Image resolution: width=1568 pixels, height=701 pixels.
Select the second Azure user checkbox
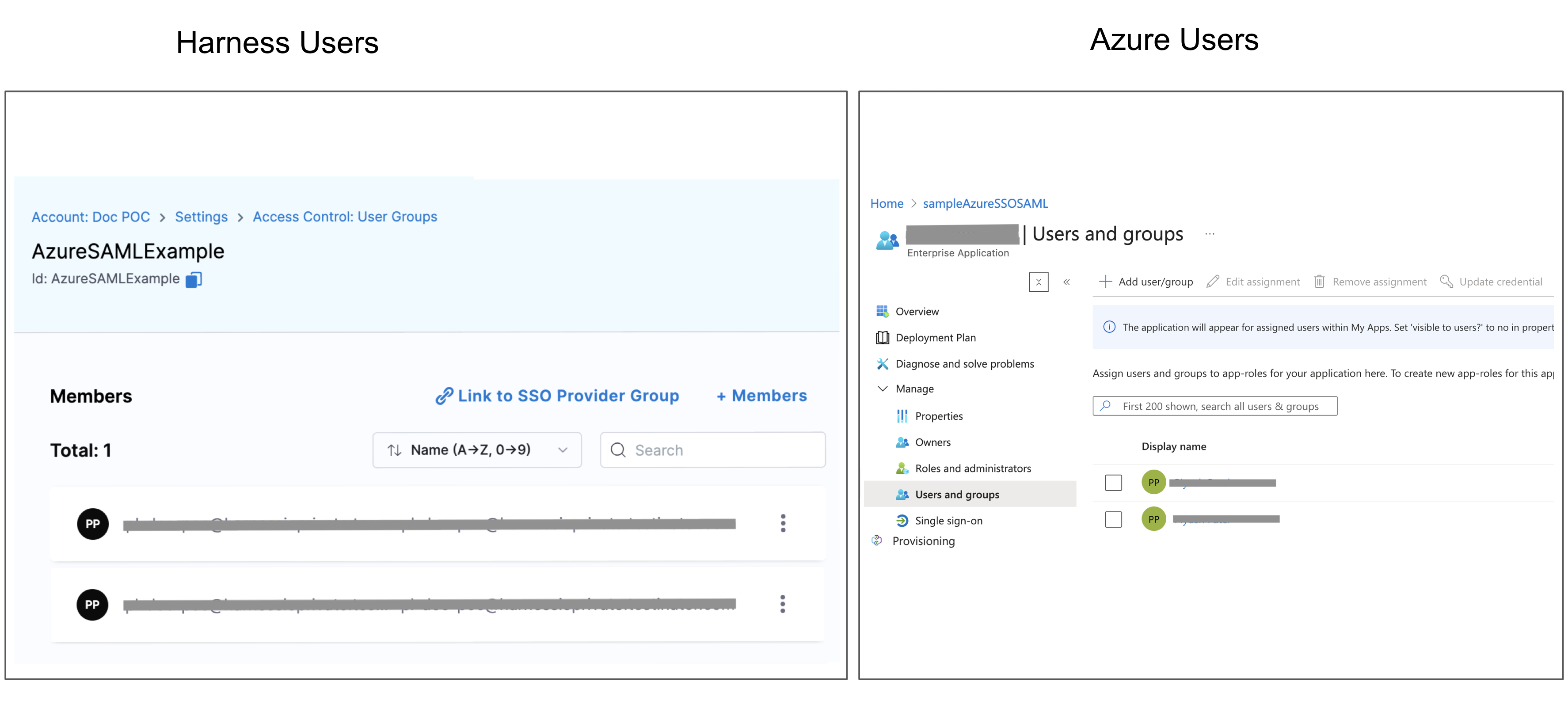(x=1113, y=519)
